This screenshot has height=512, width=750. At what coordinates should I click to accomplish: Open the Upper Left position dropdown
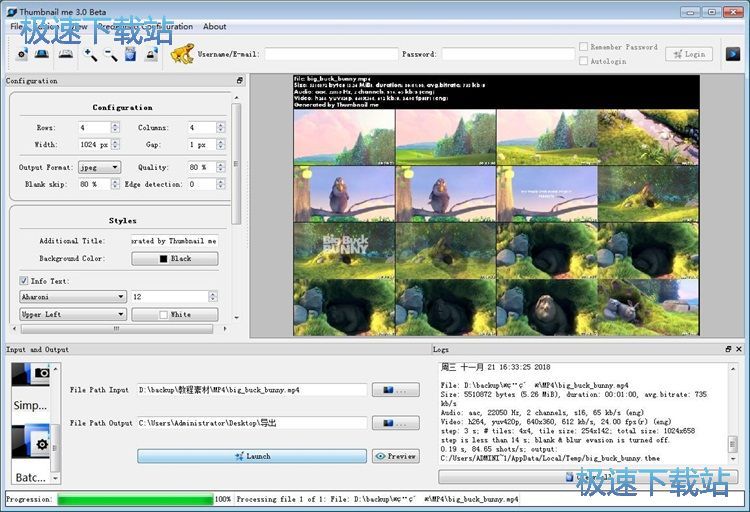(x=73, y=314)
